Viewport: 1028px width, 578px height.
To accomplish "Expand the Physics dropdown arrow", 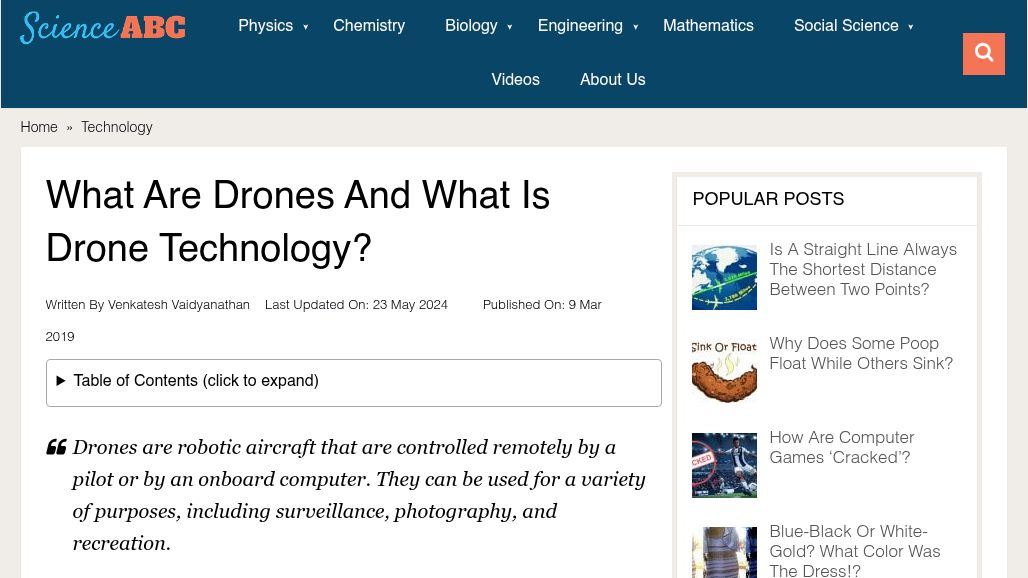I will [305, 27].
